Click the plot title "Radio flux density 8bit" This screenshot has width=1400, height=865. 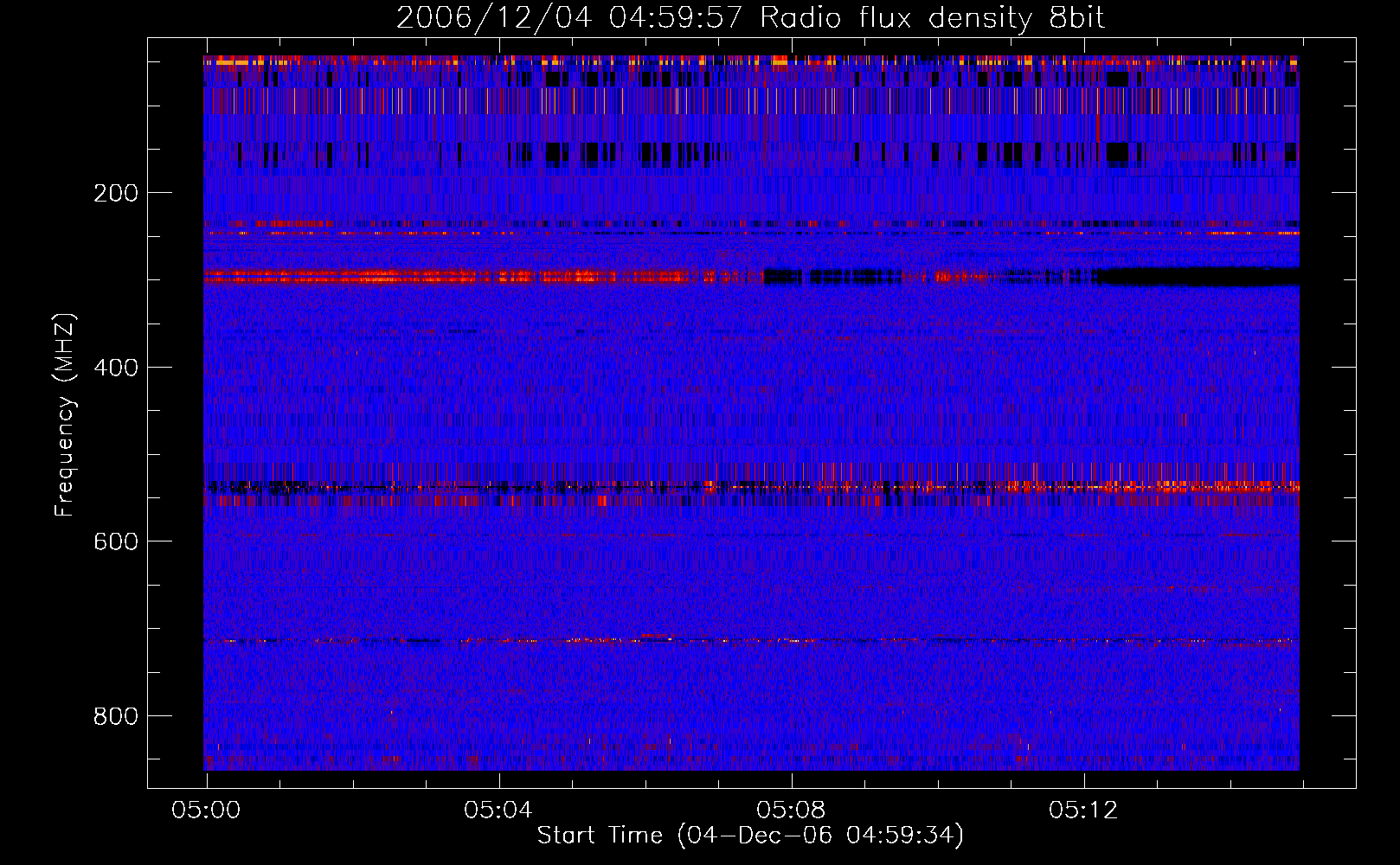(932, 18)
